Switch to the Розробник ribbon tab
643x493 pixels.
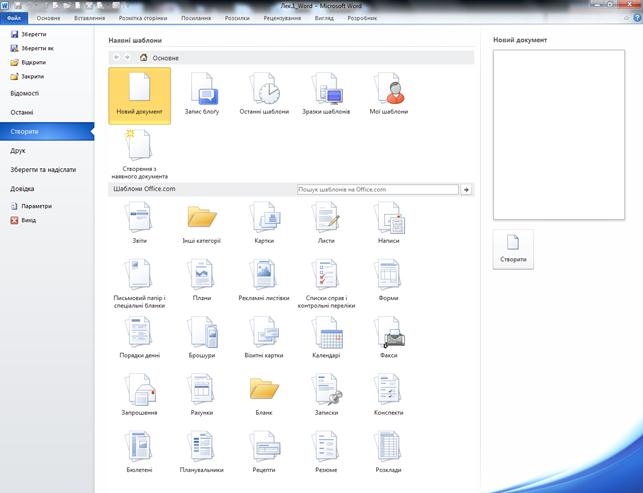pos(362,18)
